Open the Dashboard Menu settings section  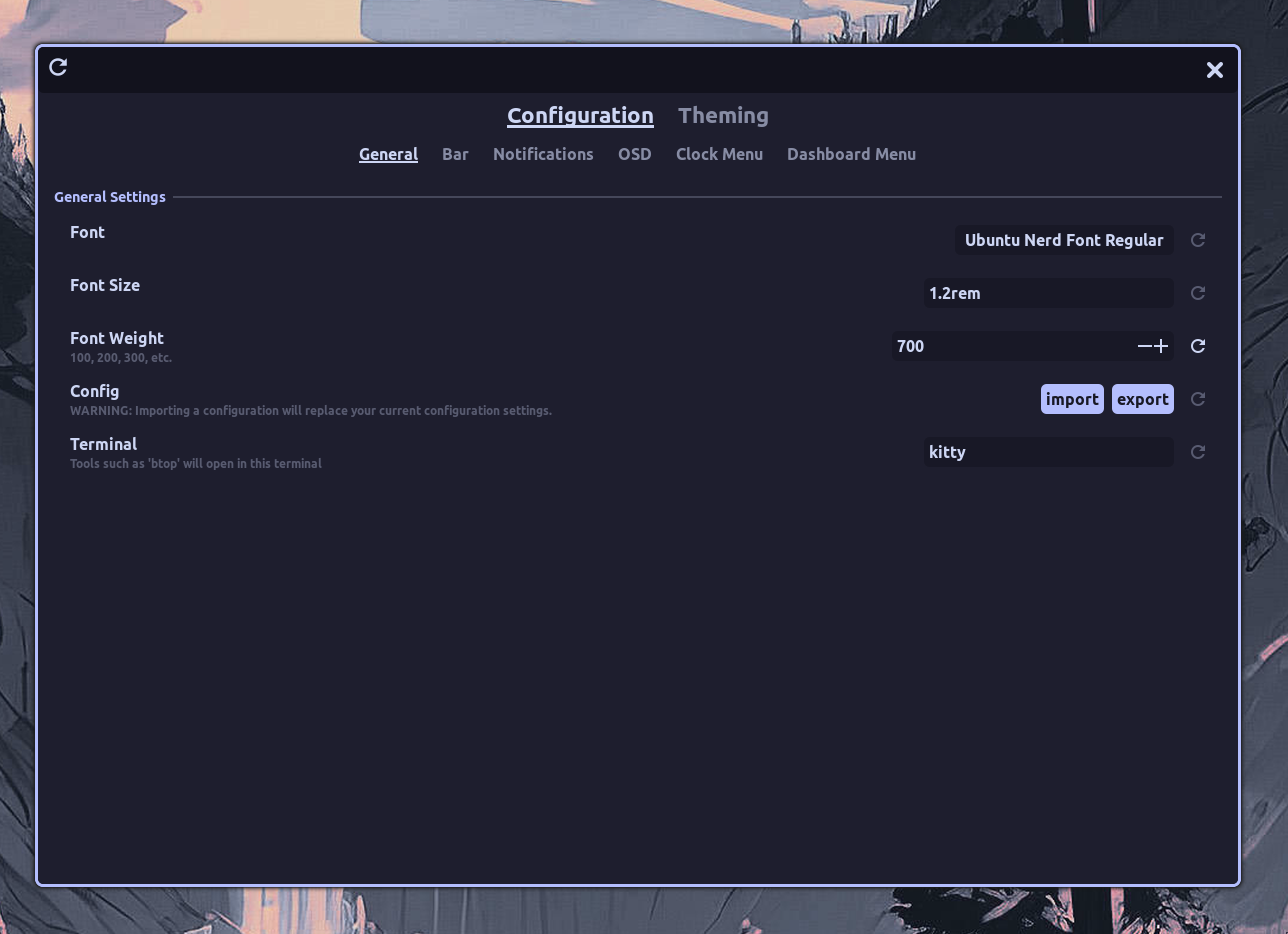click(851, 154)
